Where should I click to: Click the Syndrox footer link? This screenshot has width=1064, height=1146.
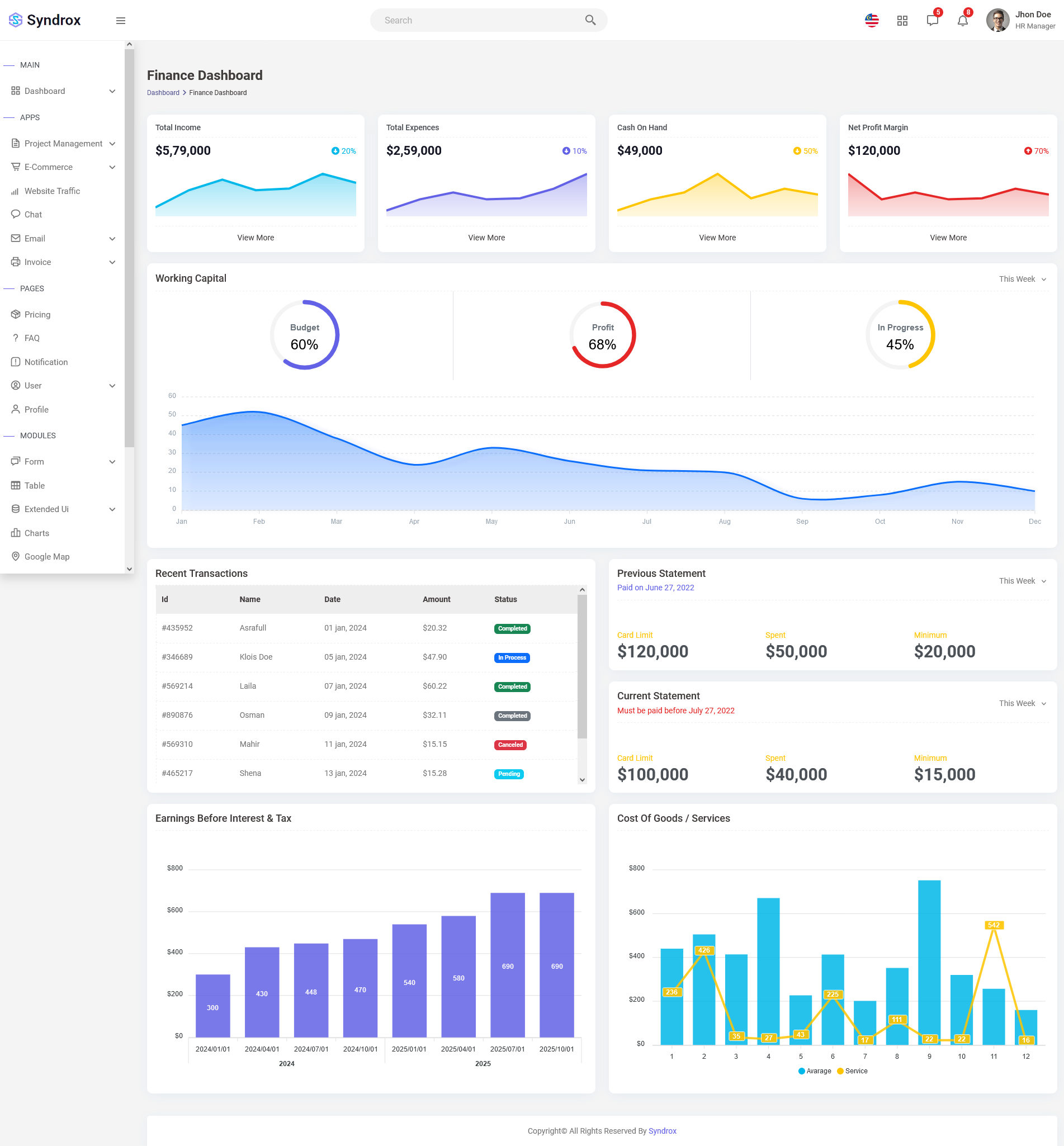[662, 1131]
